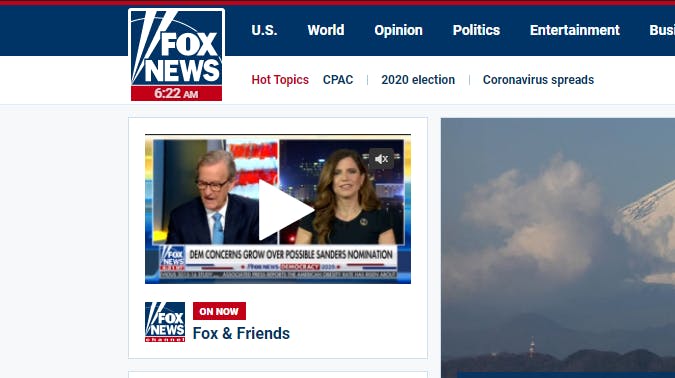Click the ON NOW badge

coord(219,311)
